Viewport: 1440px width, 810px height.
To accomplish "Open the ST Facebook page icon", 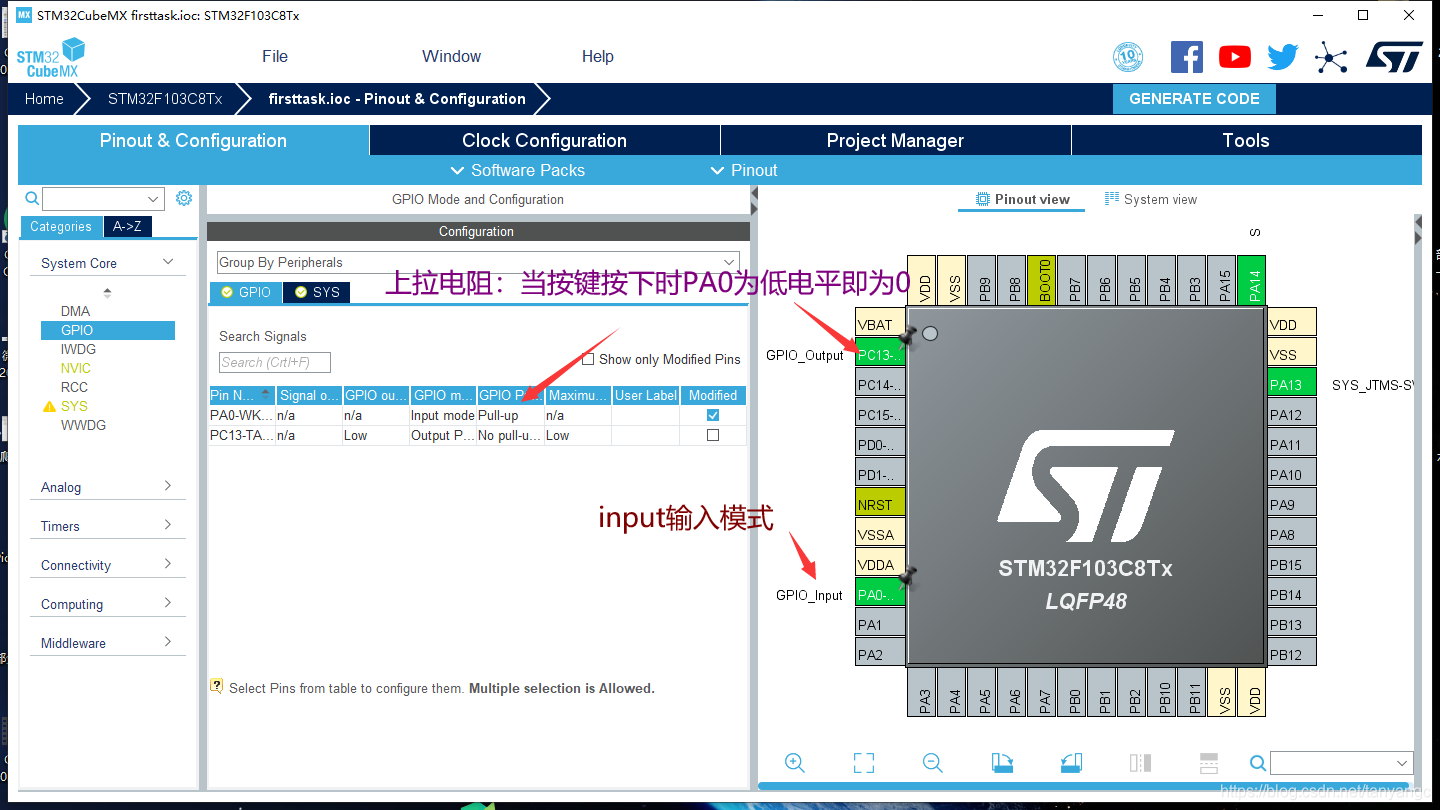I will coord(1187,57).
